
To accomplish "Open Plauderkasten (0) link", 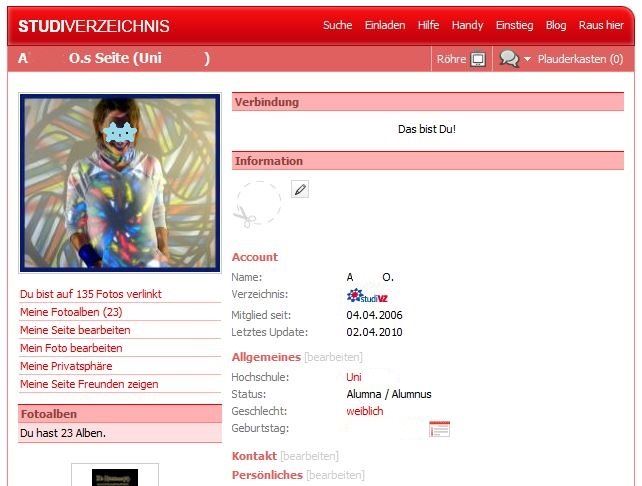I will coord(580,59).
